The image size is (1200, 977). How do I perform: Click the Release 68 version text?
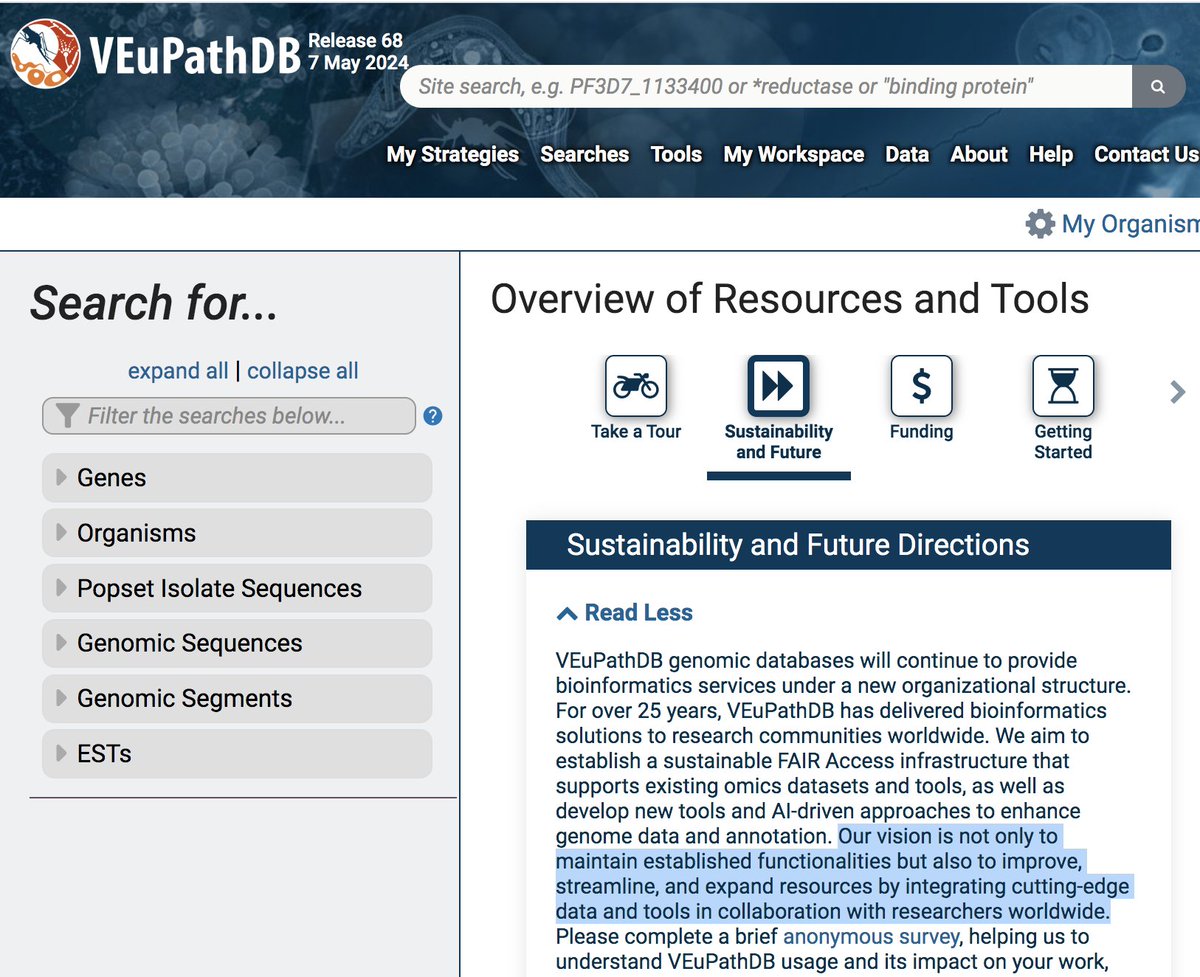pos(355,41)
